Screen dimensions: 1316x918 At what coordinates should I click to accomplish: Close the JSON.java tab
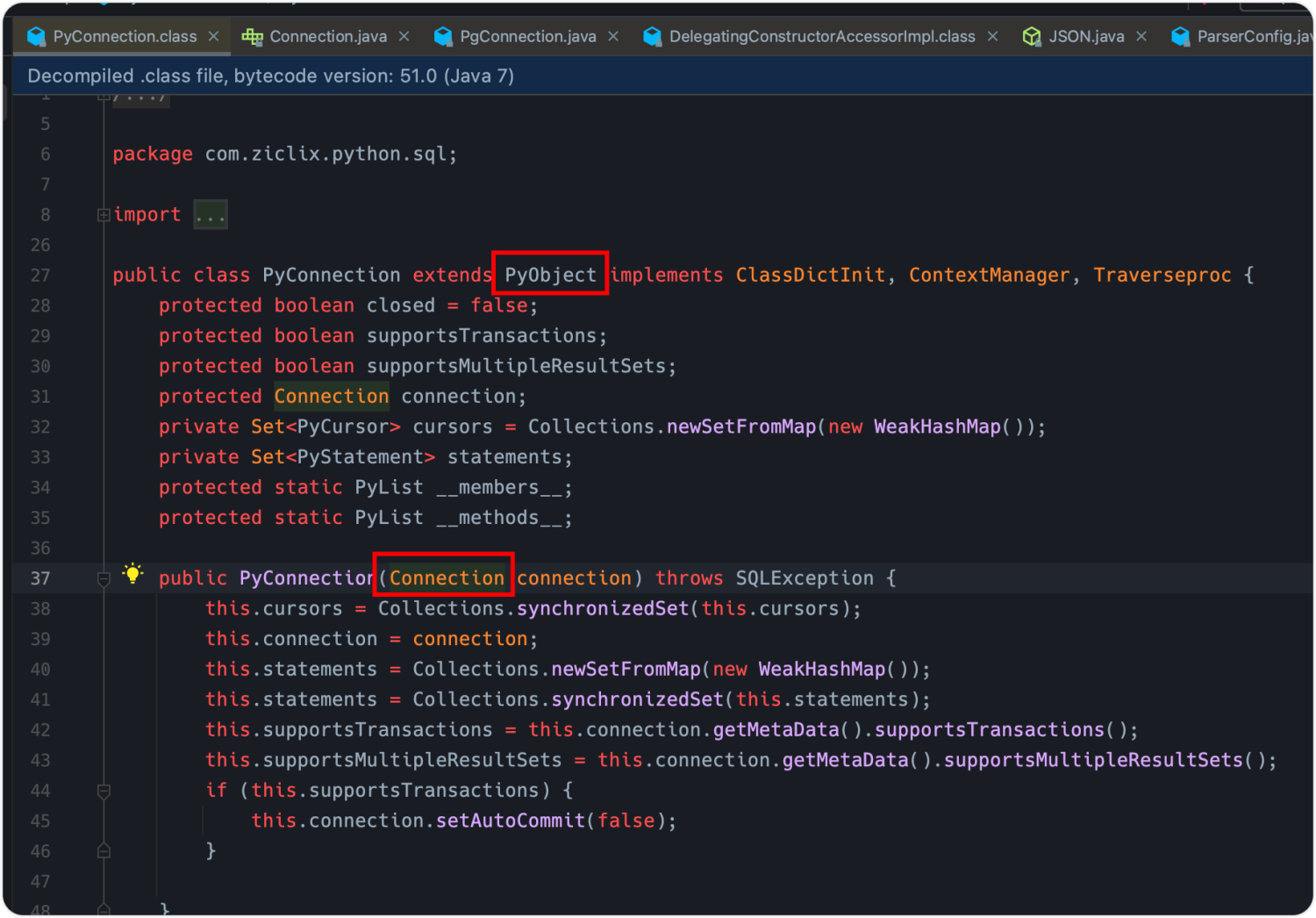click(1141, 36)
